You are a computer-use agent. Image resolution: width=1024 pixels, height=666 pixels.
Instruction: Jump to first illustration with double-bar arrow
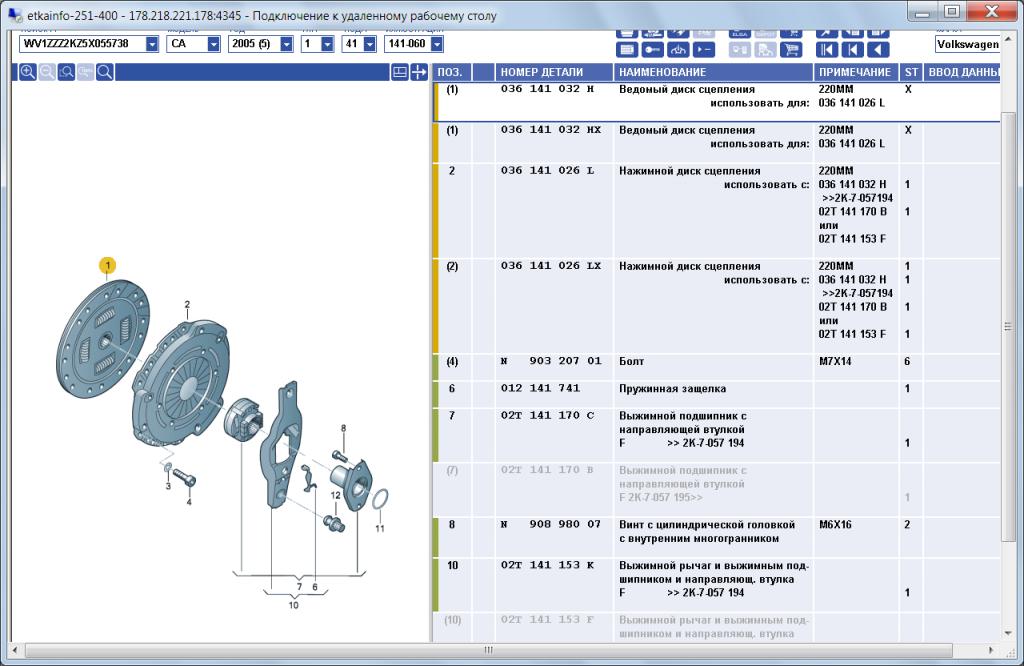coord(827,50)
